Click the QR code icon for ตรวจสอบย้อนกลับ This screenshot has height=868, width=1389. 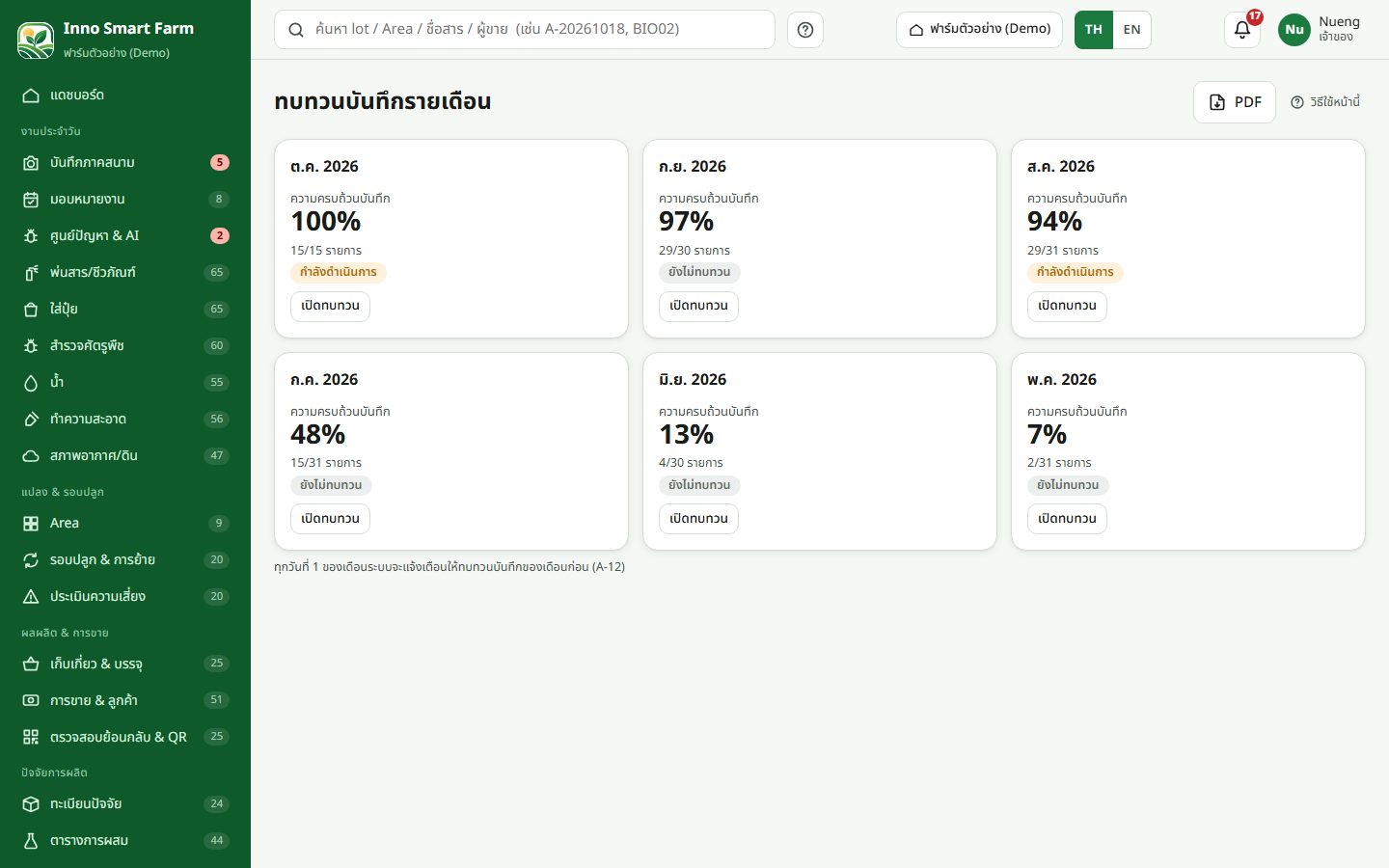click(31, 737)
